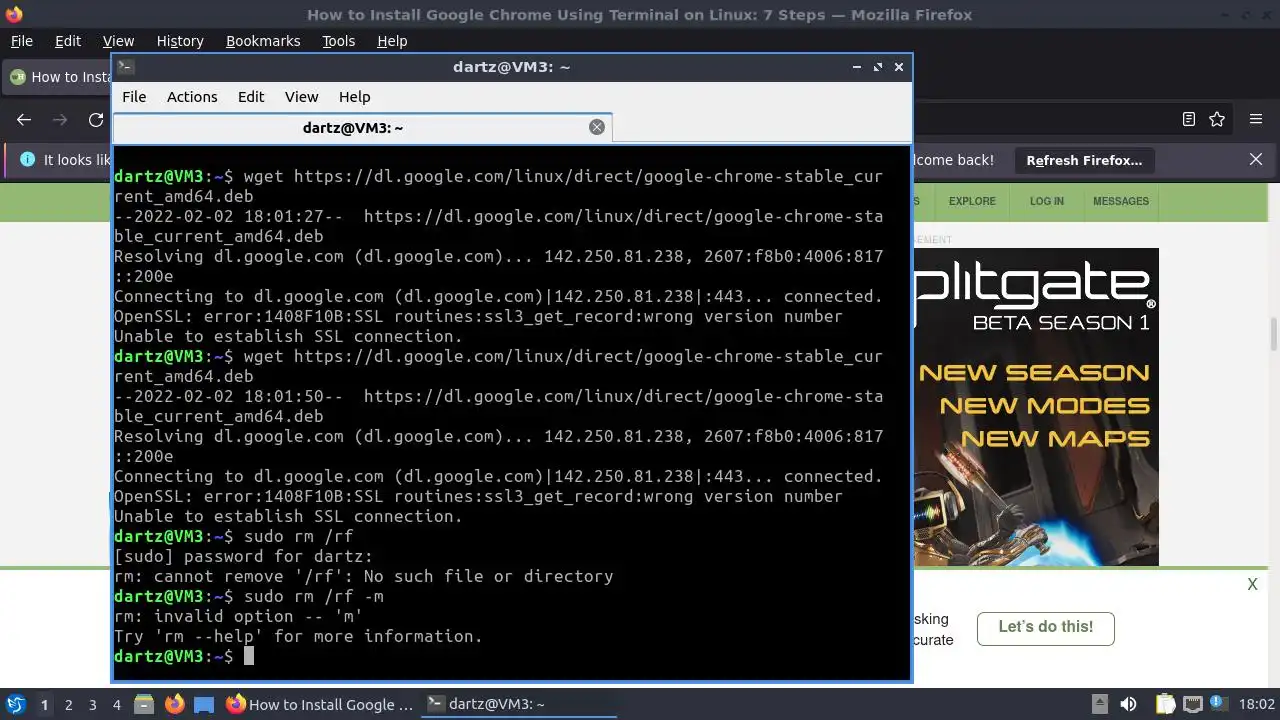Open the terminal Help menu

(354, 97)
